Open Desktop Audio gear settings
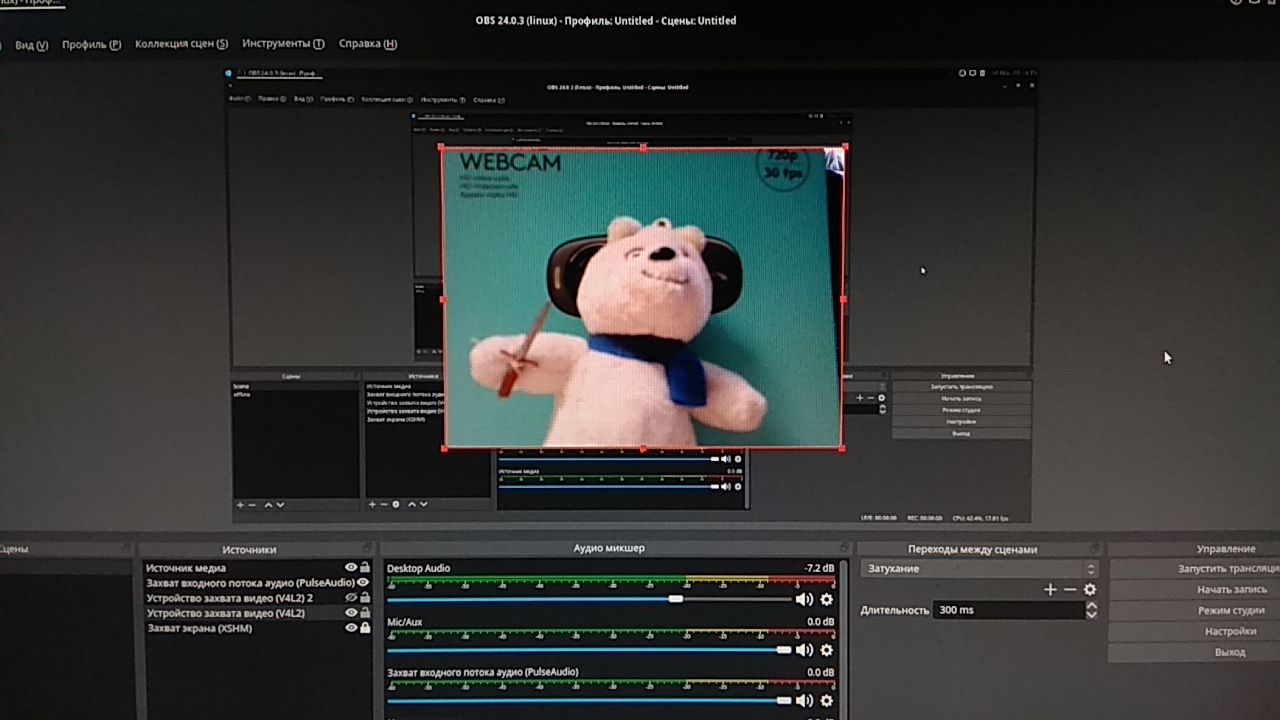Image resolution: width=1280 pixels, height=720 pixels. 826,599
